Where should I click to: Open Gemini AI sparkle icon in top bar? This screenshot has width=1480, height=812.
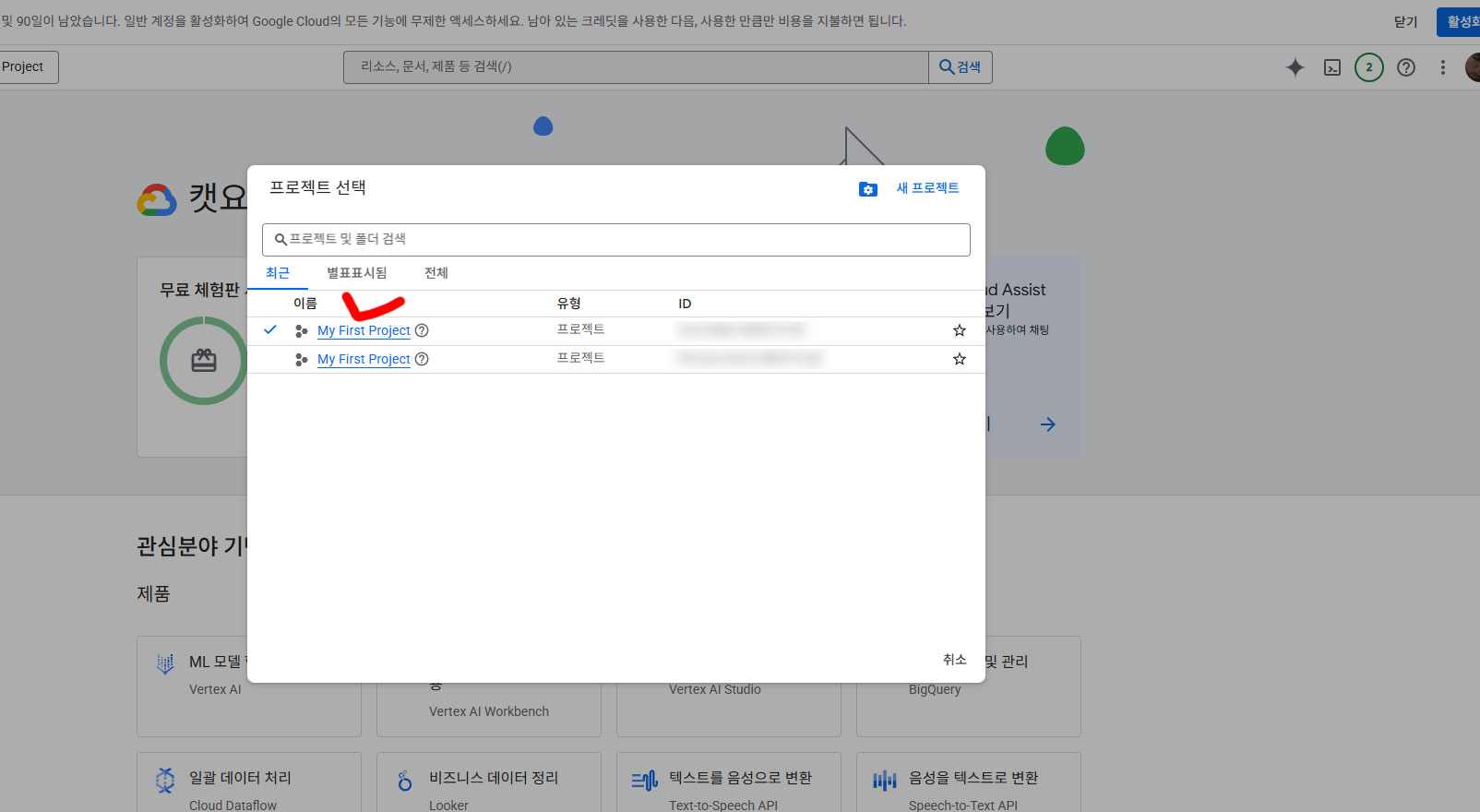coord(1295,67)
